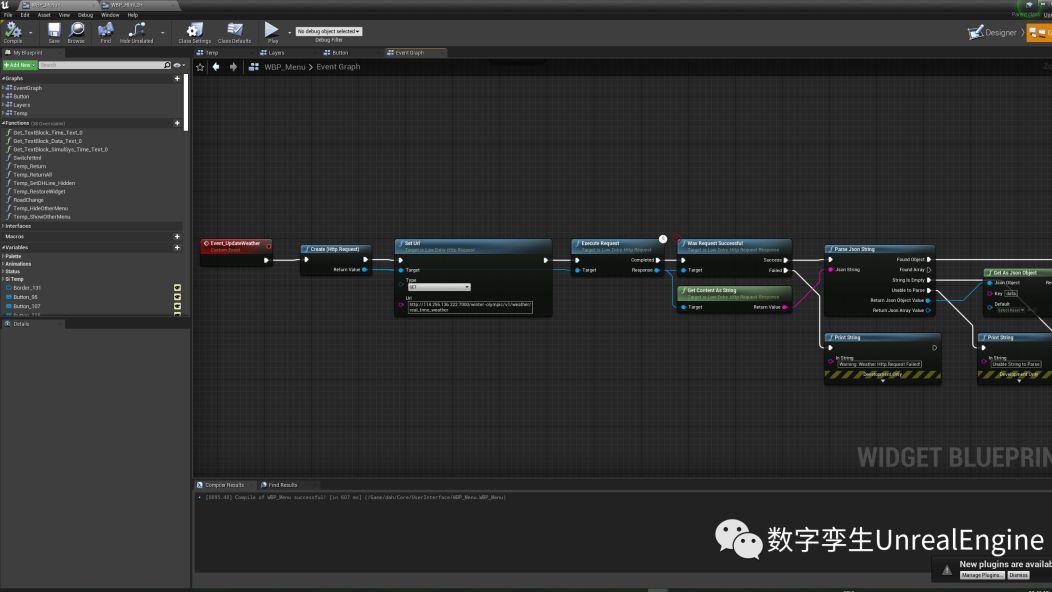Open the Compile options dropdown arrow

[x=30, y=32]
